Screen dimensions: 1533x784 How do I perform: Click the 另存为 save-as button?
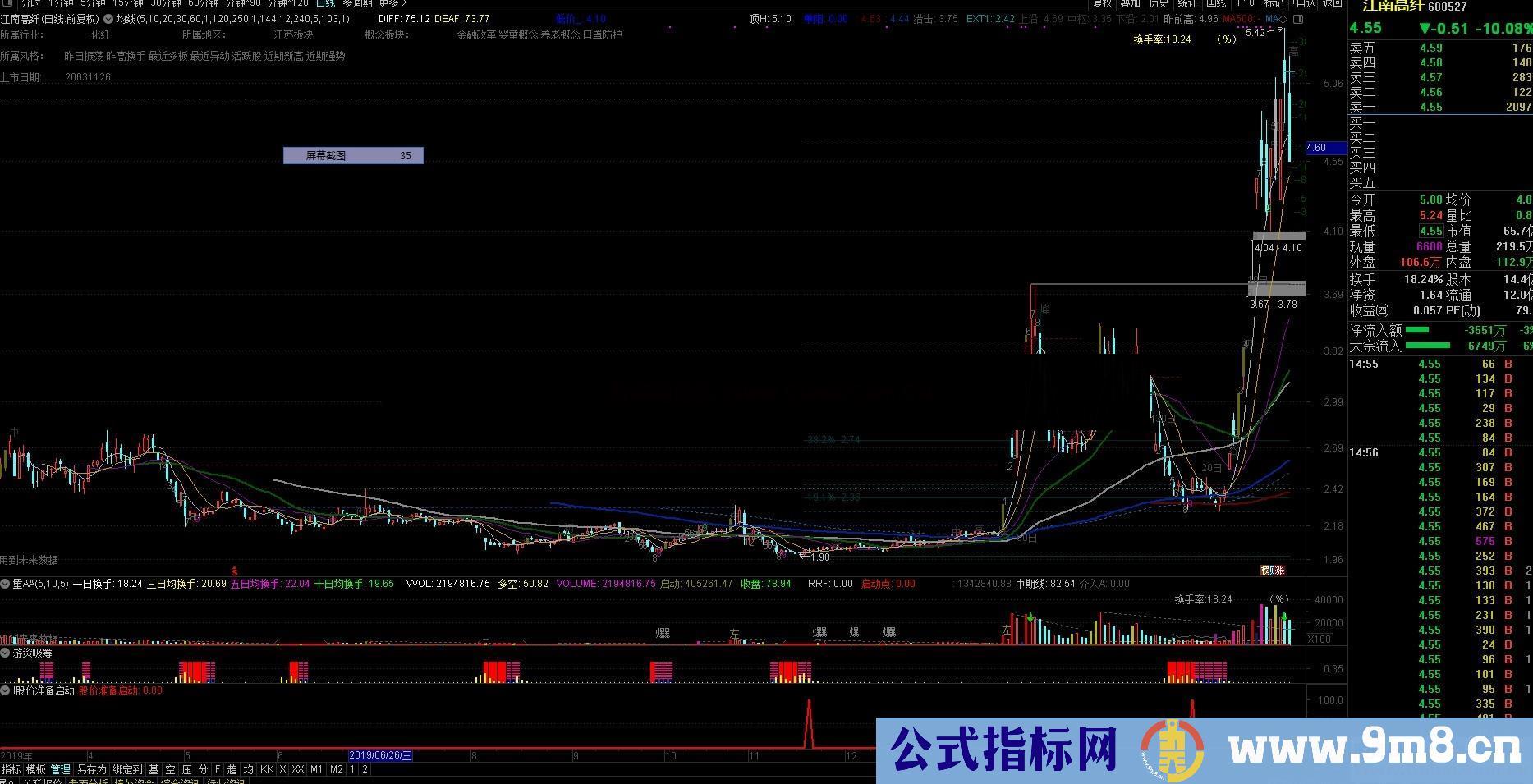pos(91,770)
